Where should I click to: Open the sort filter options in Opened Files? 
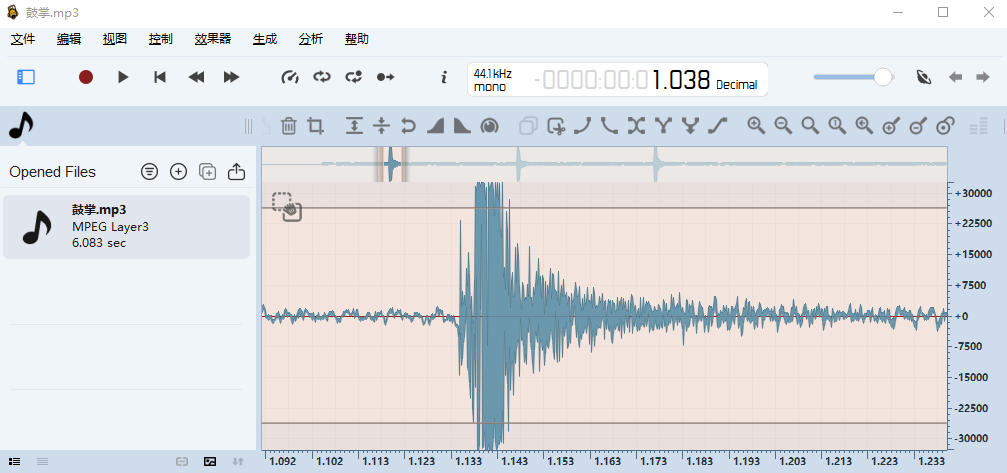coord(149,172)
